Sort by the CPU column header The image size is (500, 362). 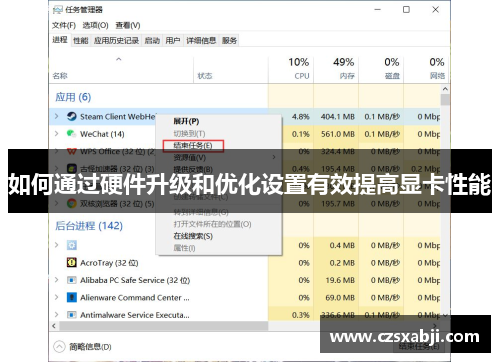point(291,69)
